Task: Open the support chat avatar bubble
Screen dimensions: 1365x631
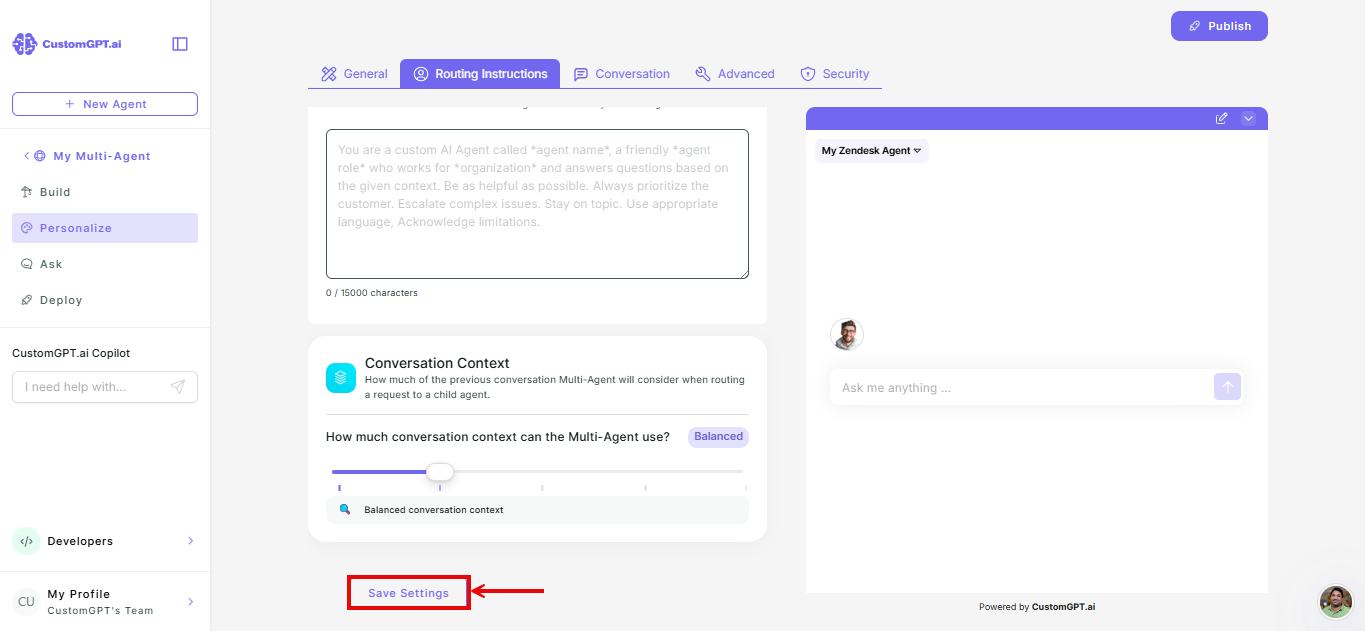Action: click(x=1336, y=602)
